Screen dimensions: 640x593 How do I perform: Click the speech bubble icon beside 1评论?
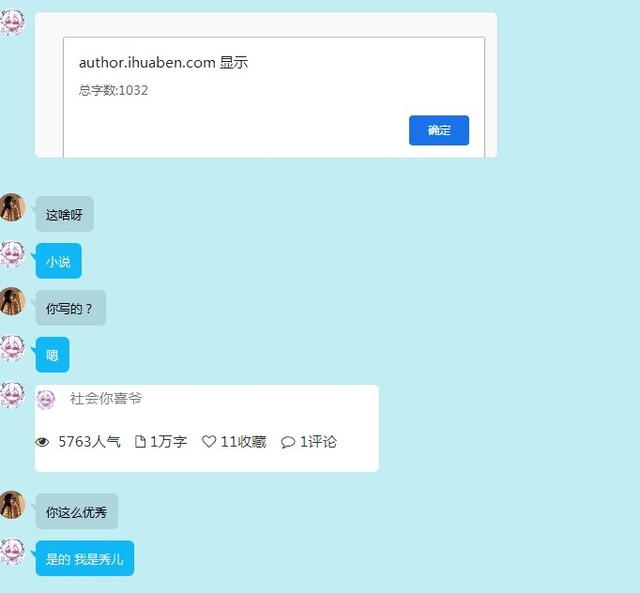[x=288, y=442]
